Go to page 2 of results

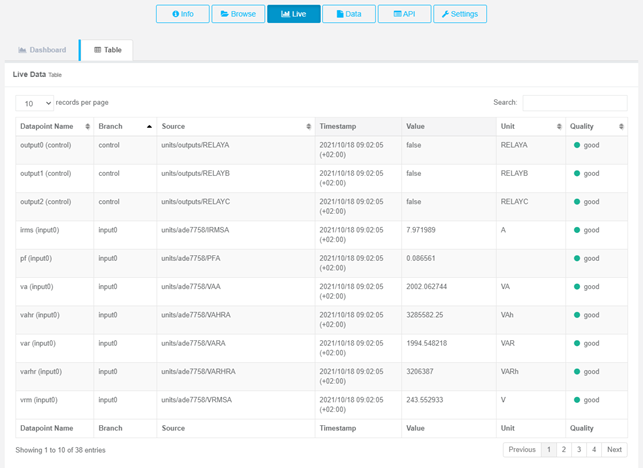564,450
